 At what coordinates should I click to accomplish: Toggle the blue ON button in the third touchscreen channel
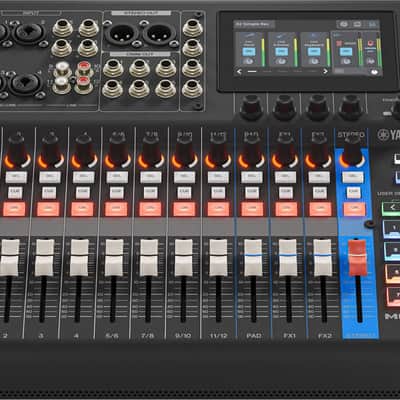point(314,52)
